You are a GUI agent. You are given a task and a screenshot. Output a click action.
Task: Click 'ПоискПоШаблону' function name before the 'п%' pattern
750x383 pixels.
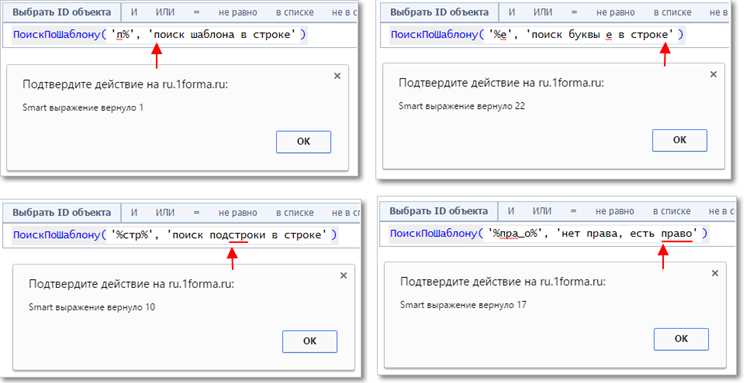click(57, 35)
